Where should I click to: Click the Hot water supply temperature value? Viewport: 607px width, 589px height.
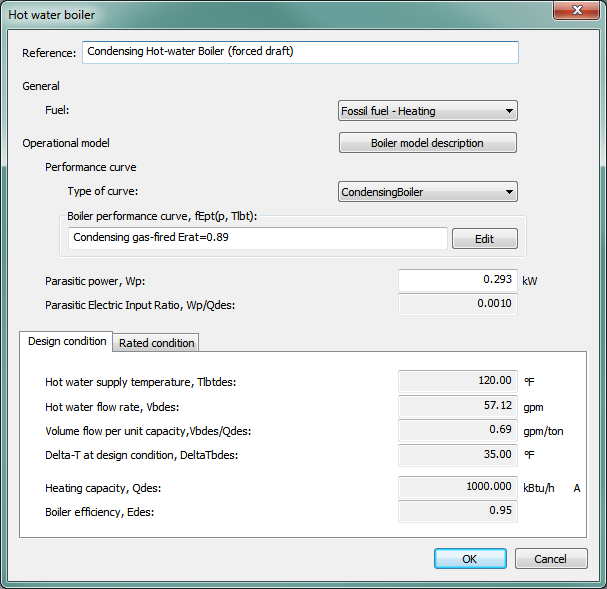(457, 381)
